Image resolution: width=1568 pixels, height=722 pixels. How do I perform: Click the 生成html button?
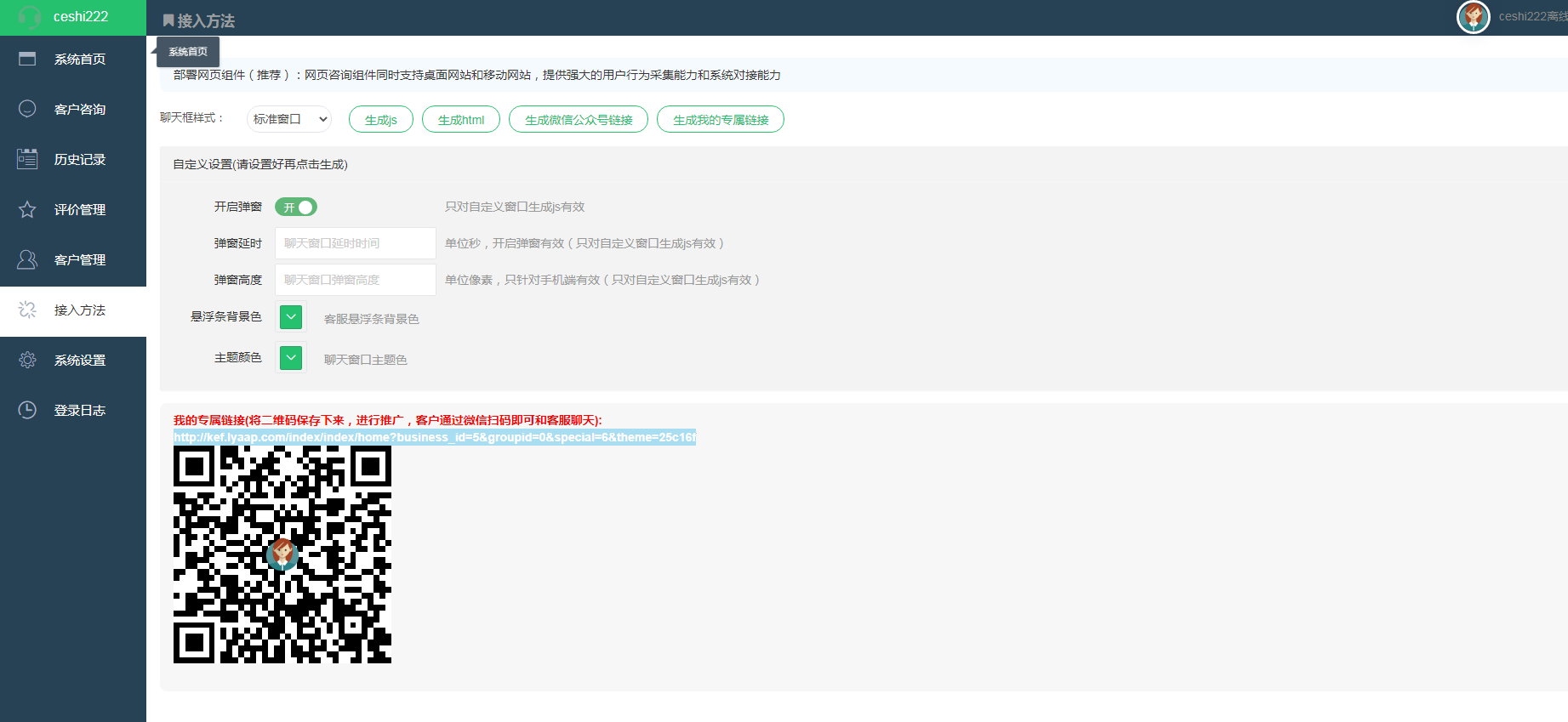(x=460, y=120)
